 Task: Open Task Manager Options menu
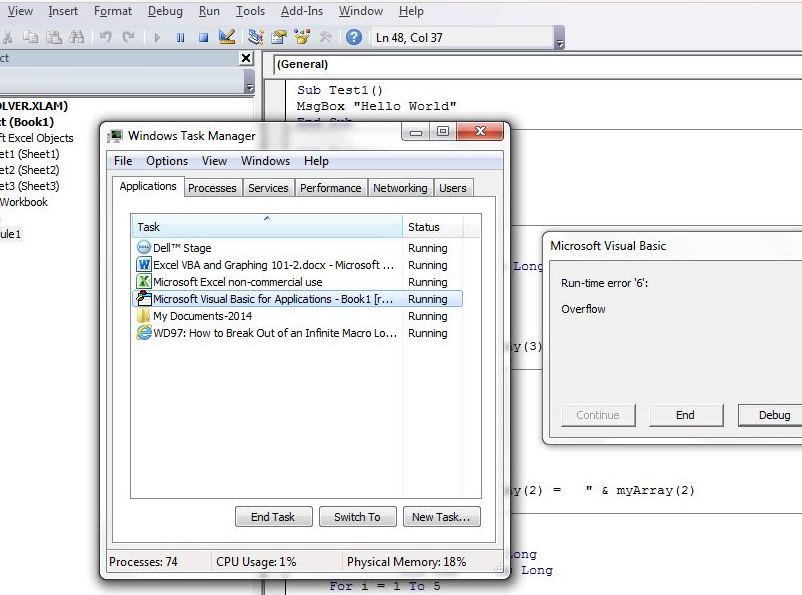pyautogui.click(x=167, y=161)
